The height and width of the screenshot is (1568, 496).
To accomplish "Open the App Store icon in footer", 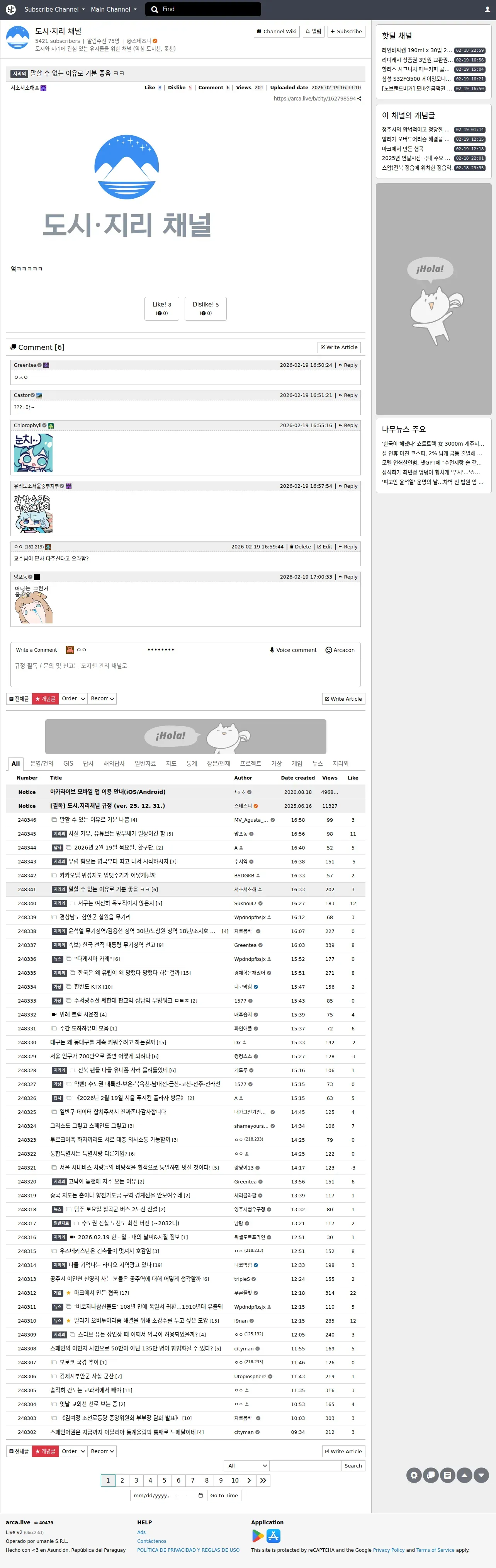I will [274, 1536].
